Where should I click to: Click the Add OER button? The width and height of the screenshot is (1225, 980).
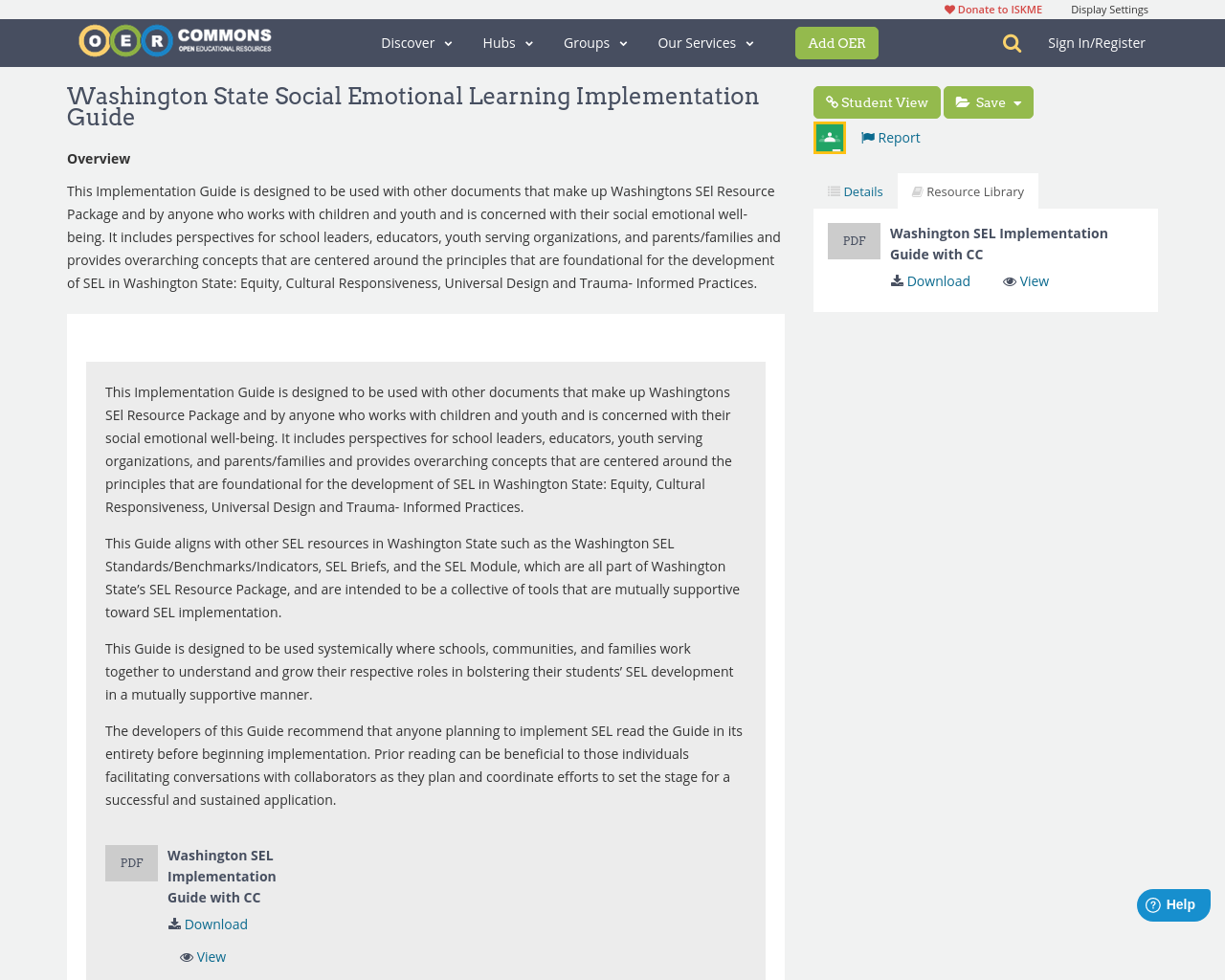click(x=836, y=43)
